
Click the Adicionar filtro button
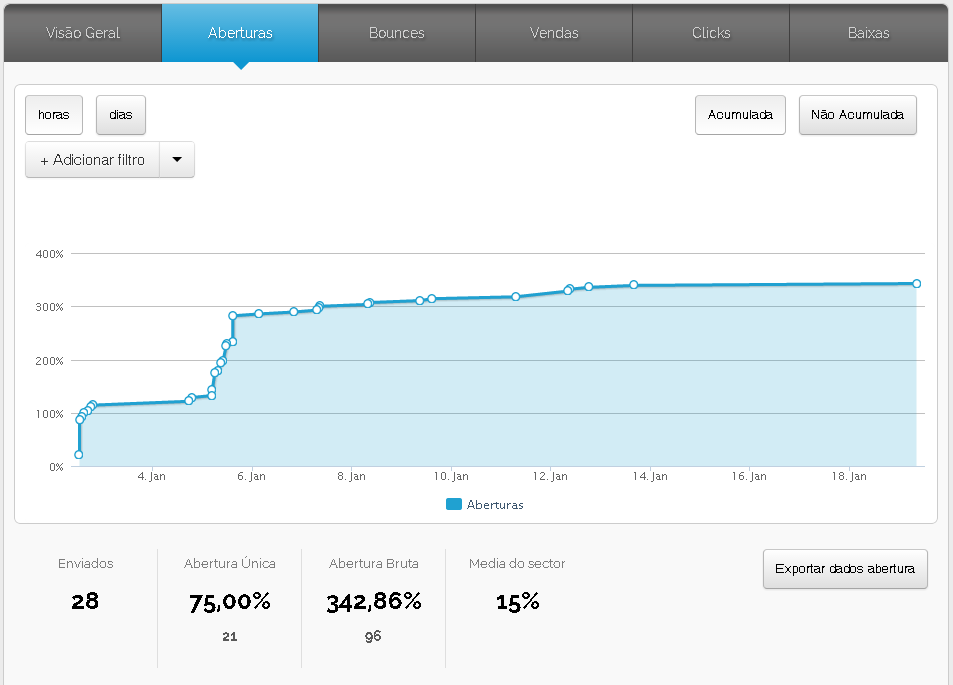coord(92,160)
